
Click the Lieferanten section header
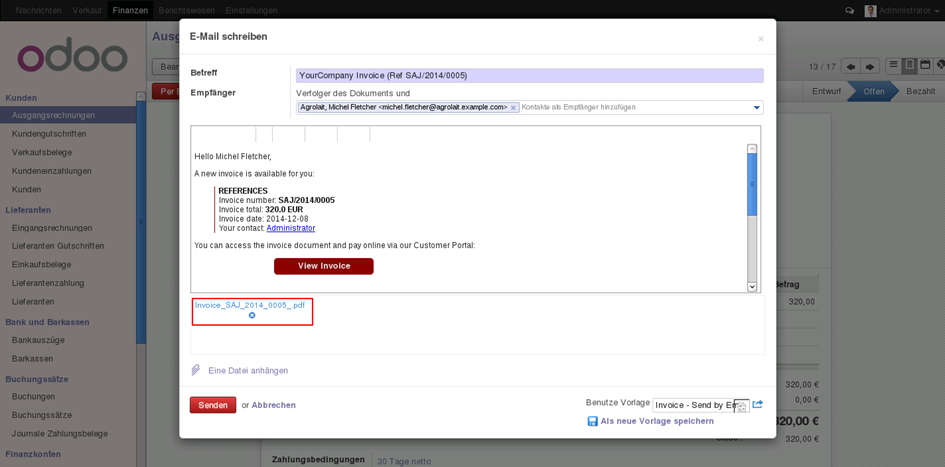click(x=28, y=210)
